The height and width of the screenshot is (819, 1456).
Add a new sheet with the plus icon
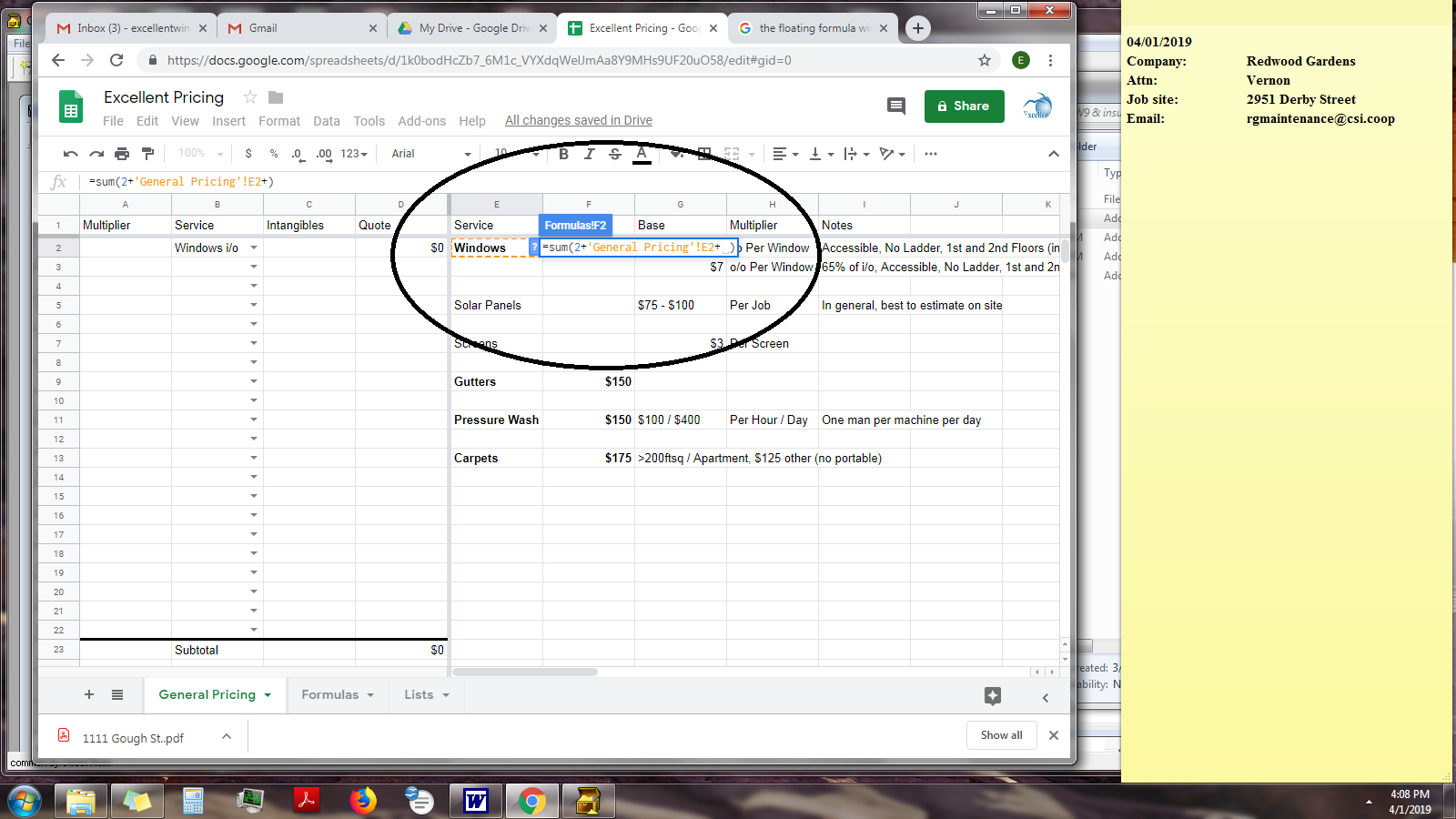point(89,694)
